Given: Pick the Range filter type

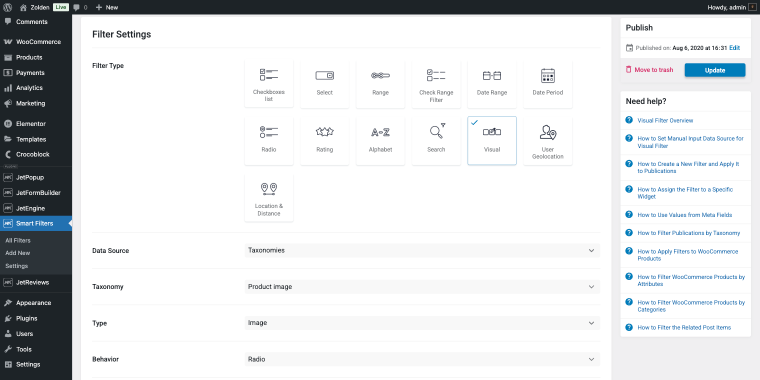Looking at the screenshot, I should (x=380, y=84).
